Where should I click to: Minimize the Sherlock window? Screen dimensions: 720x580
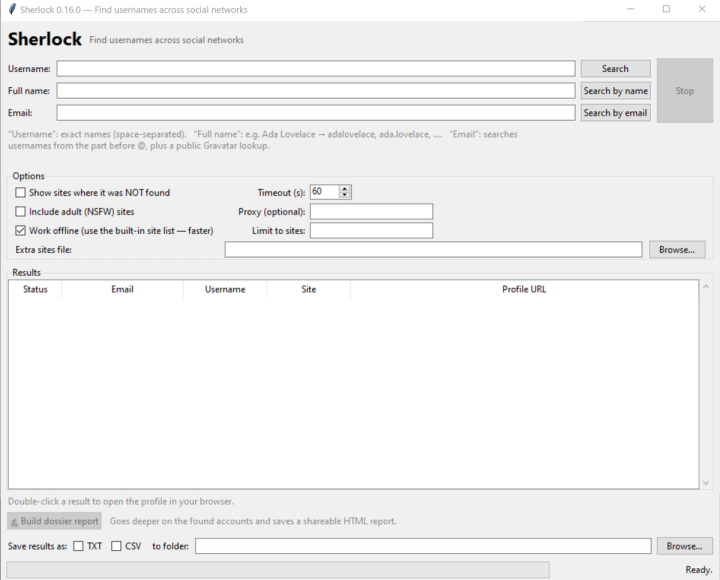pos(631,9)
